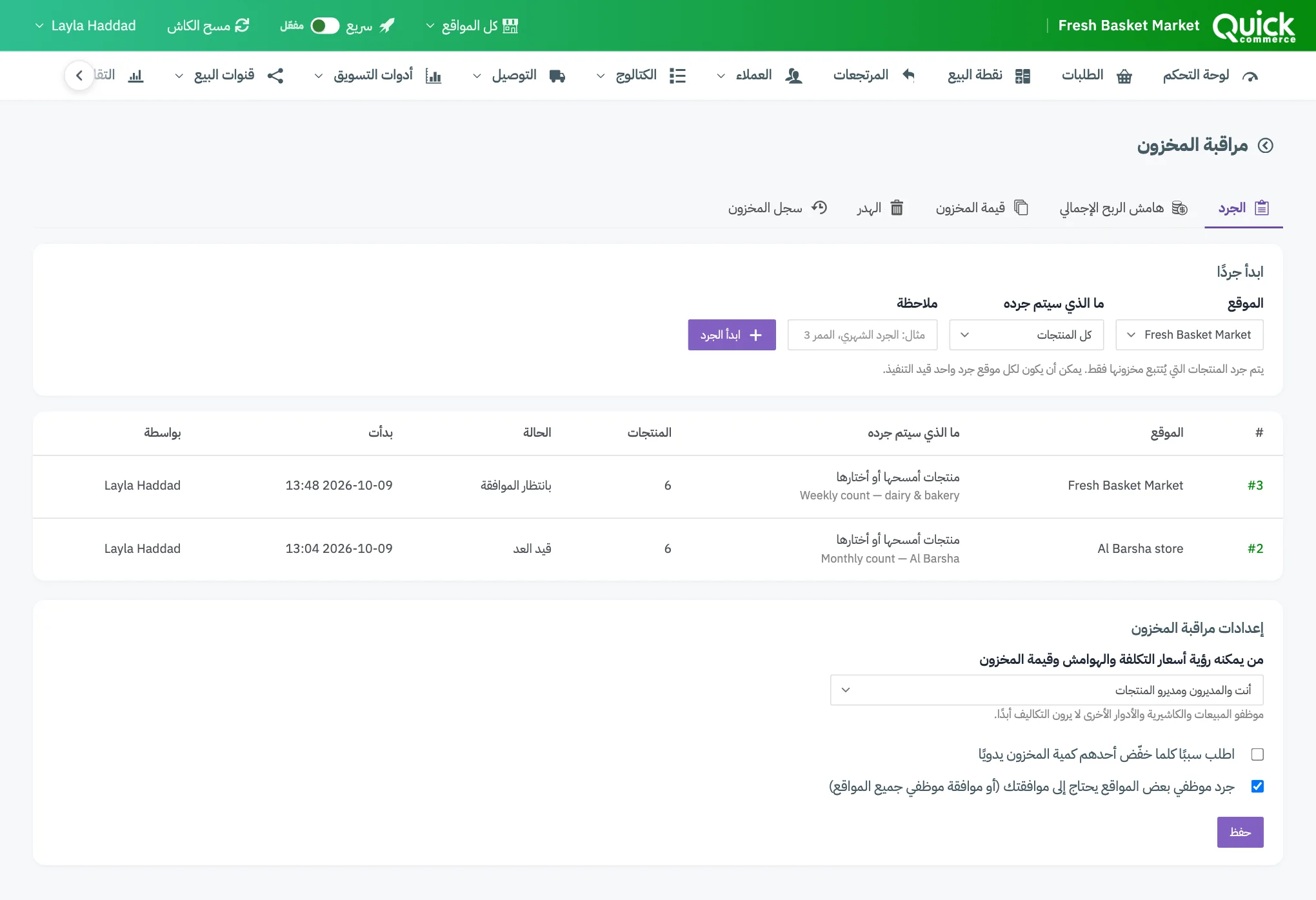Open the Layla Haddad user menu

(x=85, y=26)
